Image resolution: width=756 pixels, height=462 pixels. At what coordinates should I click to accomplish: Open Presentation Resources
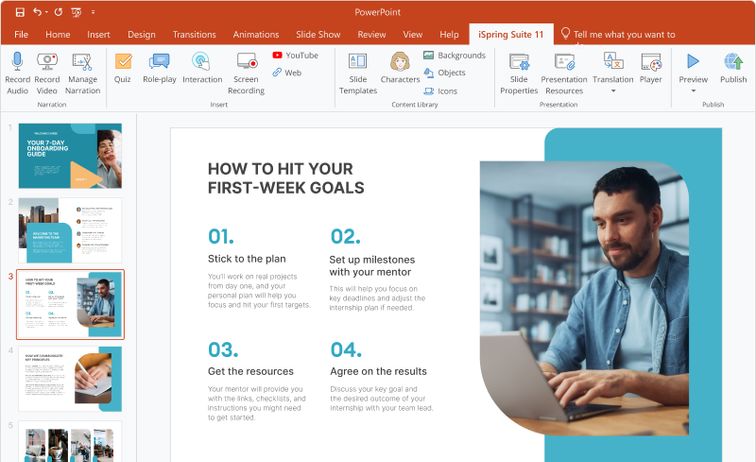564,73
